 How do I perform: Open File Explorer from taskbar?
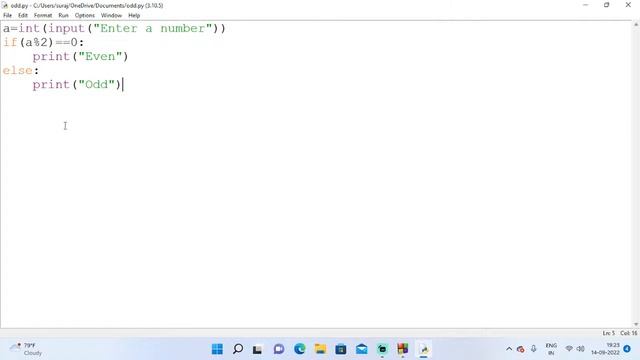[x=320, y=349]
